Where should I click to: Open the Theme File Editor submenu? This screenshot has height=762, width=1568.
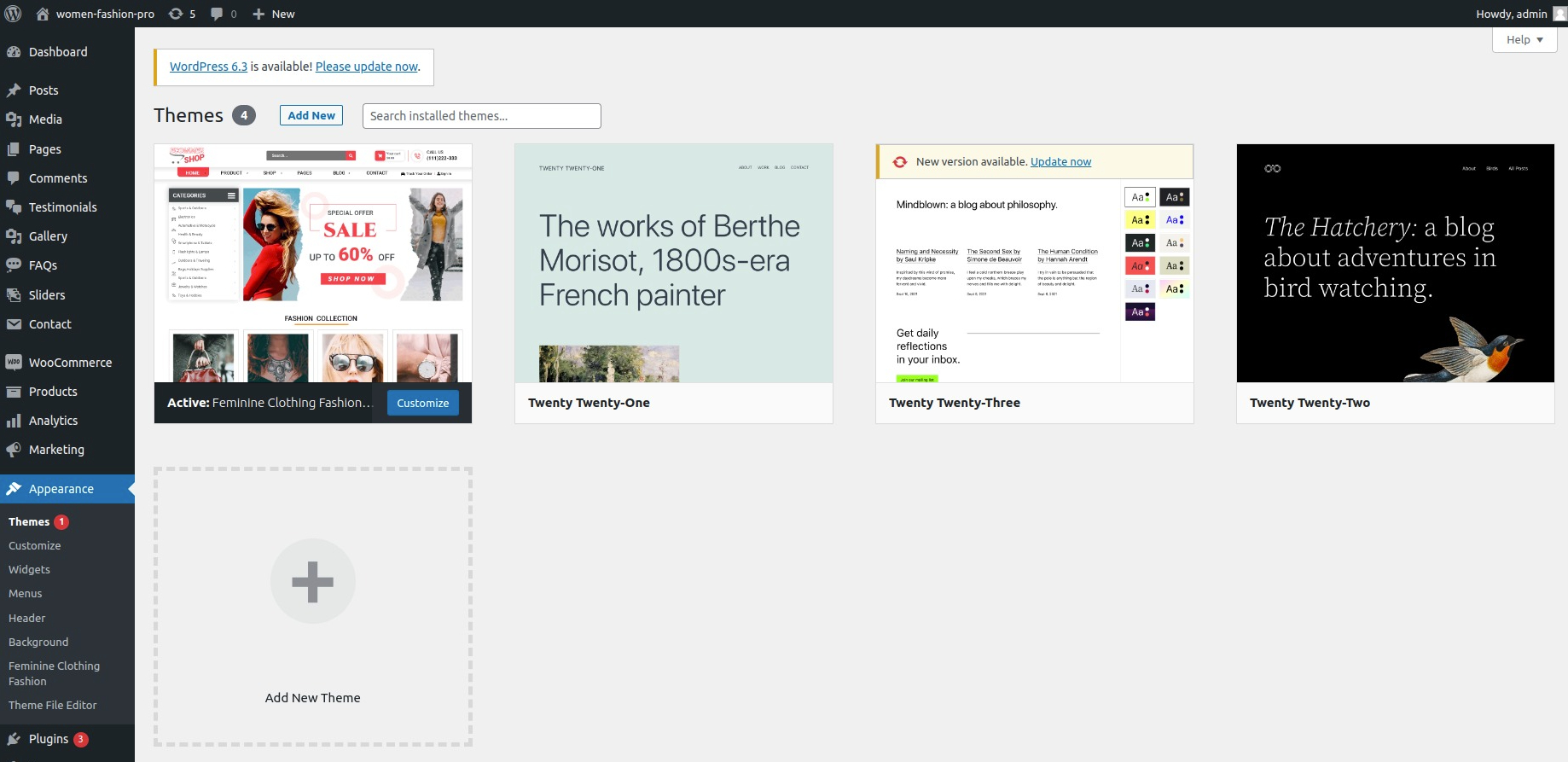[x=53, y=706]
